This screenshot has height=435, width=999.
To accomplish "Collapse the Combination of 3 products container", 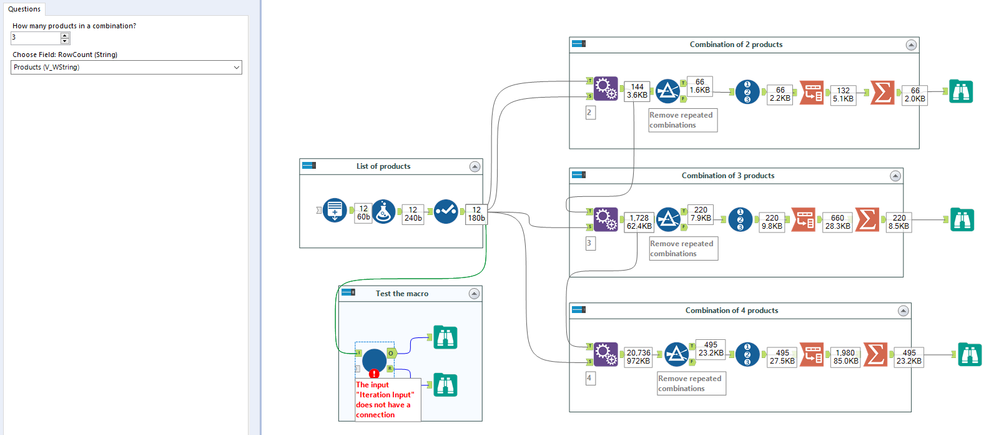I will coord(896,175).
